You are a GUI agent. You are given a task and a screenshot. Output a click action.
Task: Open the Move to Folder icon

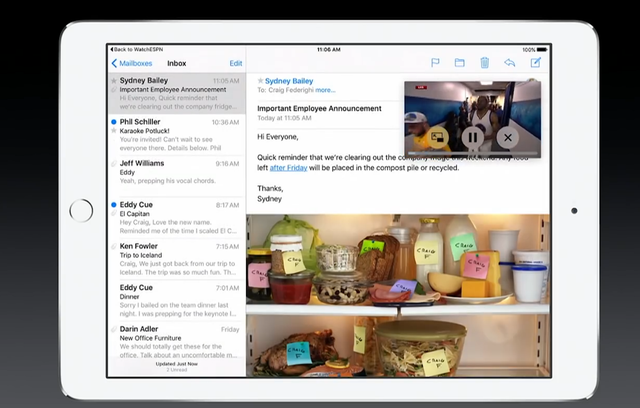[460, 63]
